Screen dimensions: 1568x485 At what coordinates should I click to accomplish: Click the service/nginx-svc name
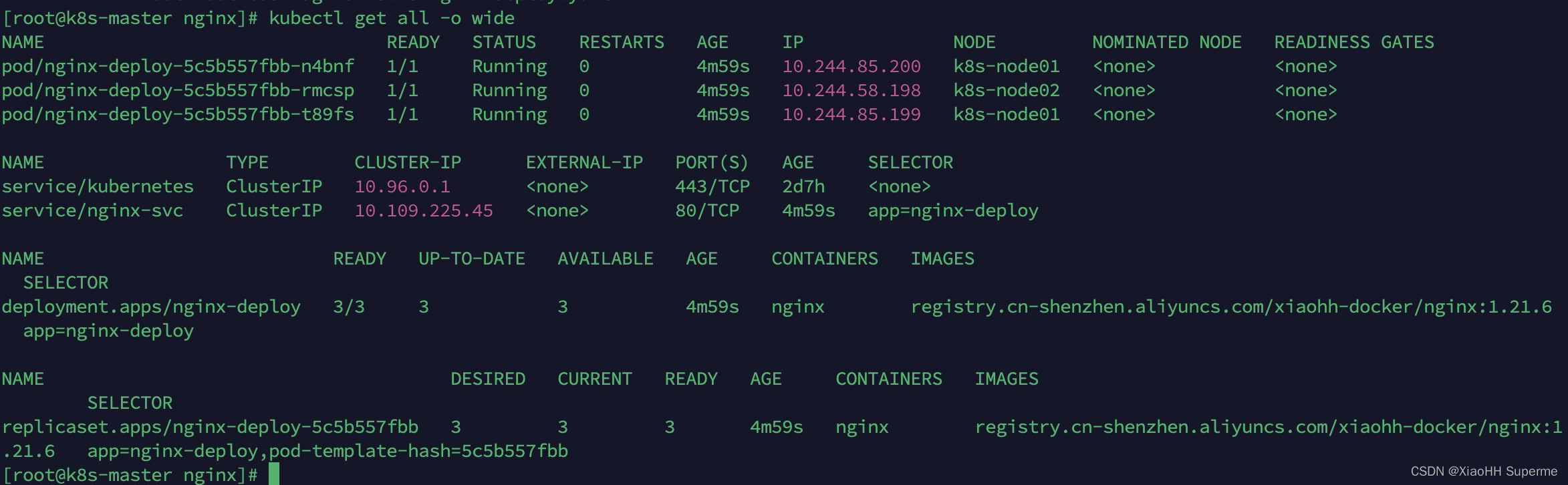pyautogui.click(x=92, y=210)
